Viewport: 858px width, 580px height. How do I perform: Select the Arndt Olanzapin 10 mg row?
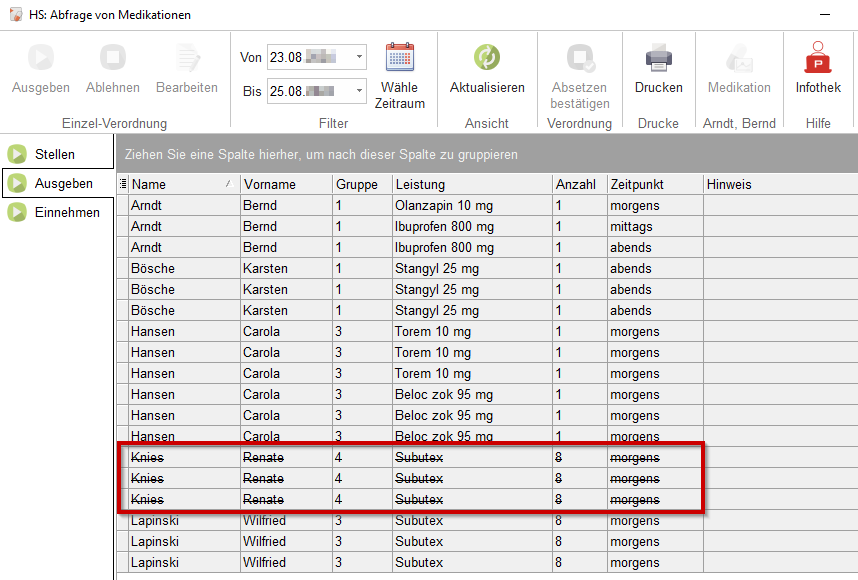click(x=443, y=205)
